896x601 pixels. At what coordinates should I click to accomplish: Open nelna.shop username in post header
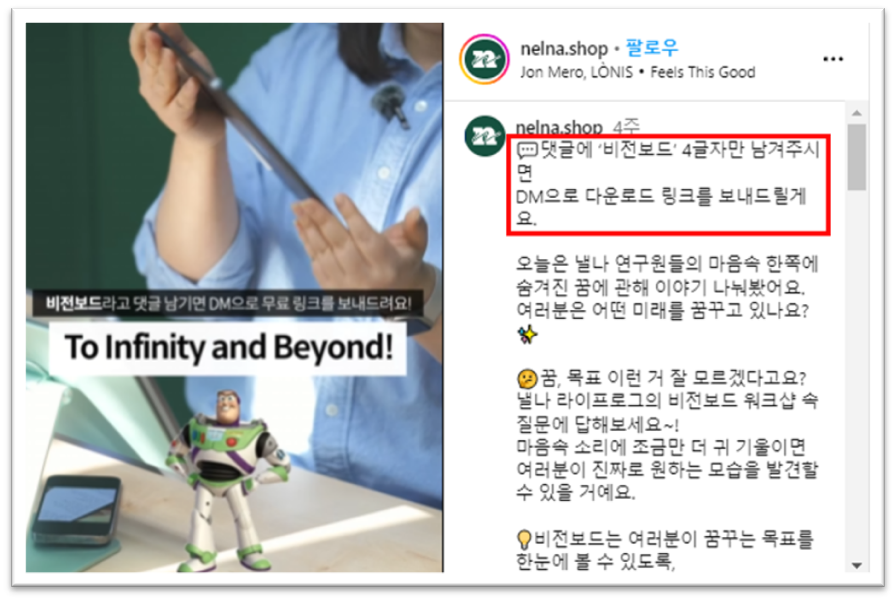point(564,49)
